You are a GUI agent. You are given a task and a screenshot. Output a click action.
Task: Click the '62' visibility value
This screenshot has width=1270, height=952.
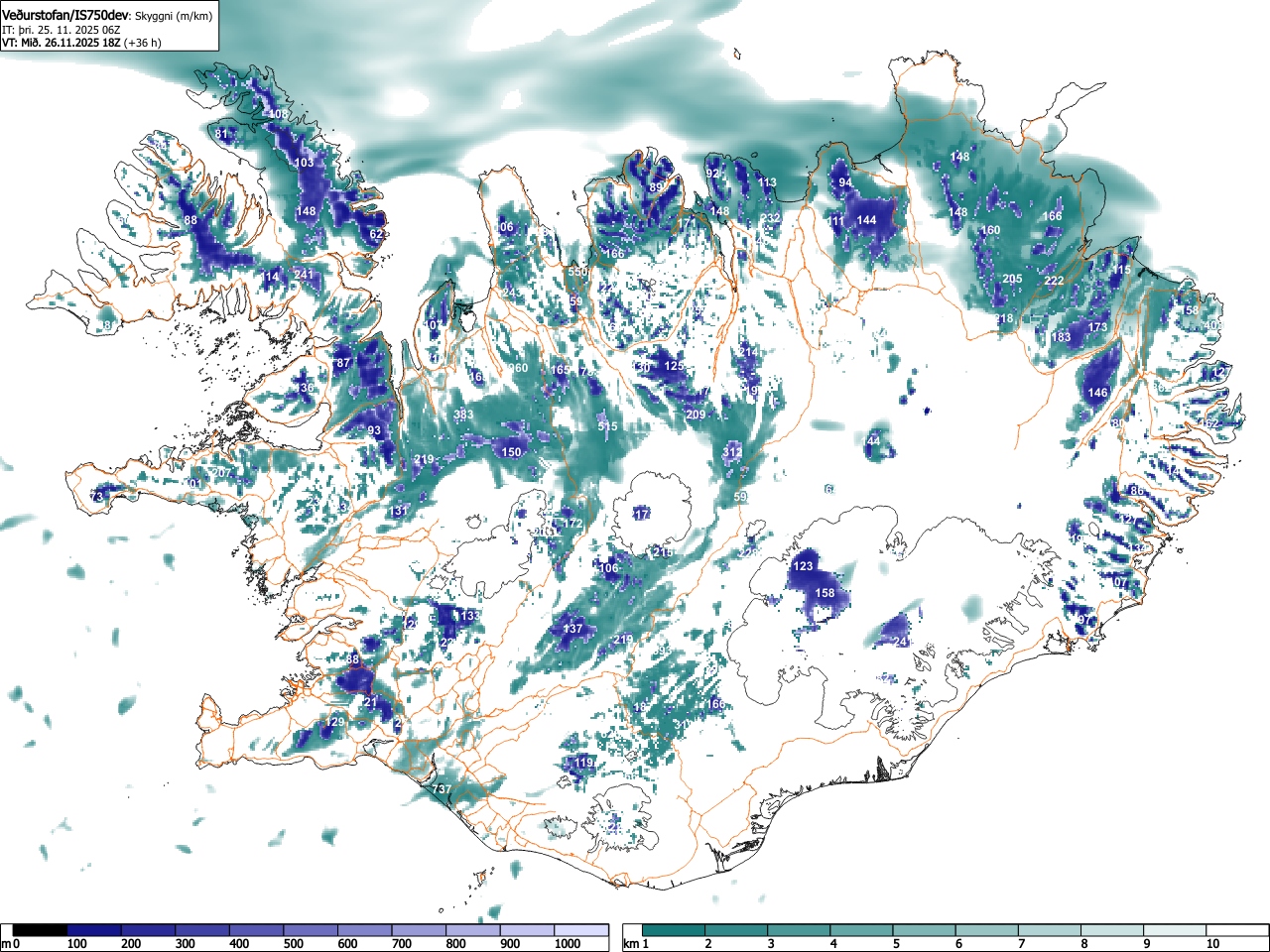375,234
